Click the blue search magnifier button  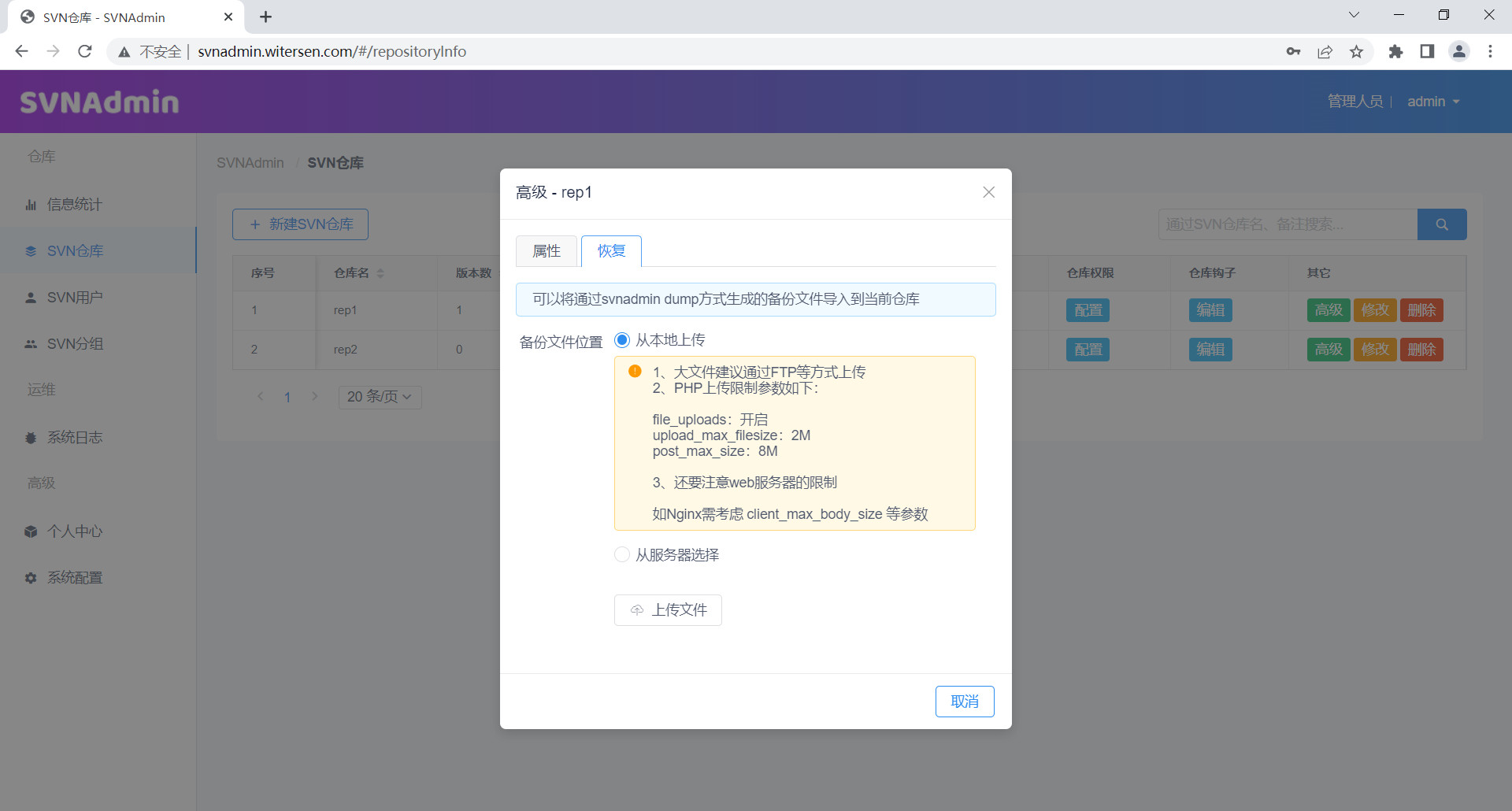coord(1442,224)
